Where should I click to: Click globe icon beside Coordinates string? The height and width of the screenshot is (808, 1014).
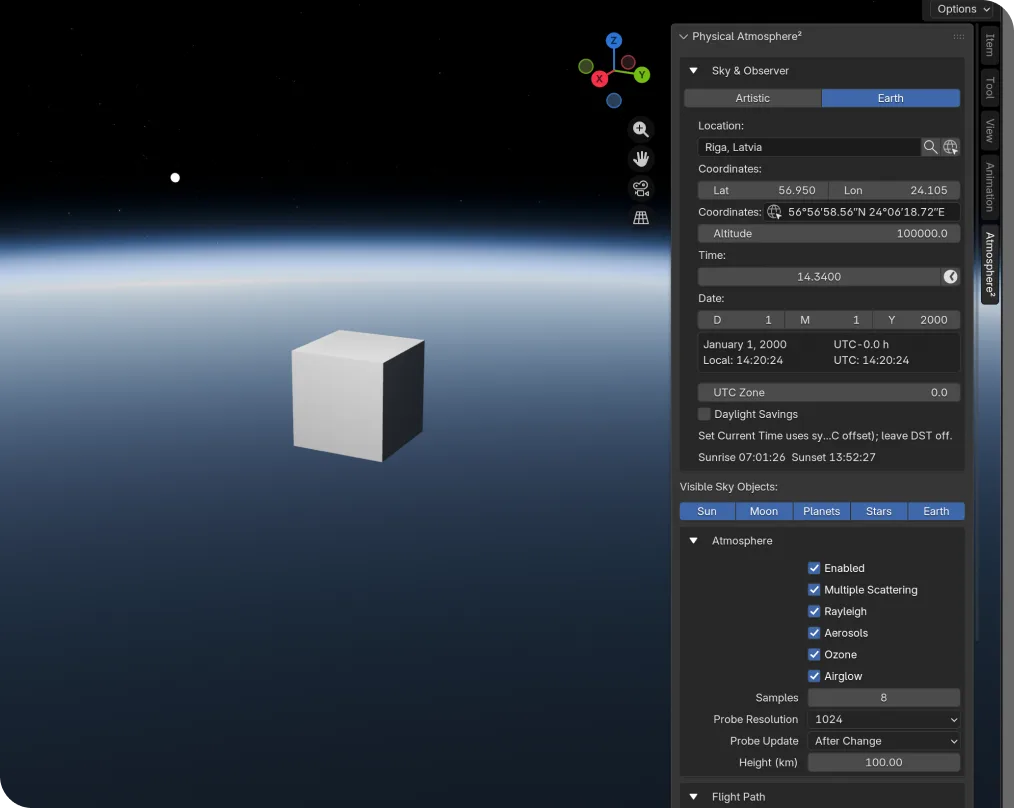pyautogui.click(x=774, y=212)
